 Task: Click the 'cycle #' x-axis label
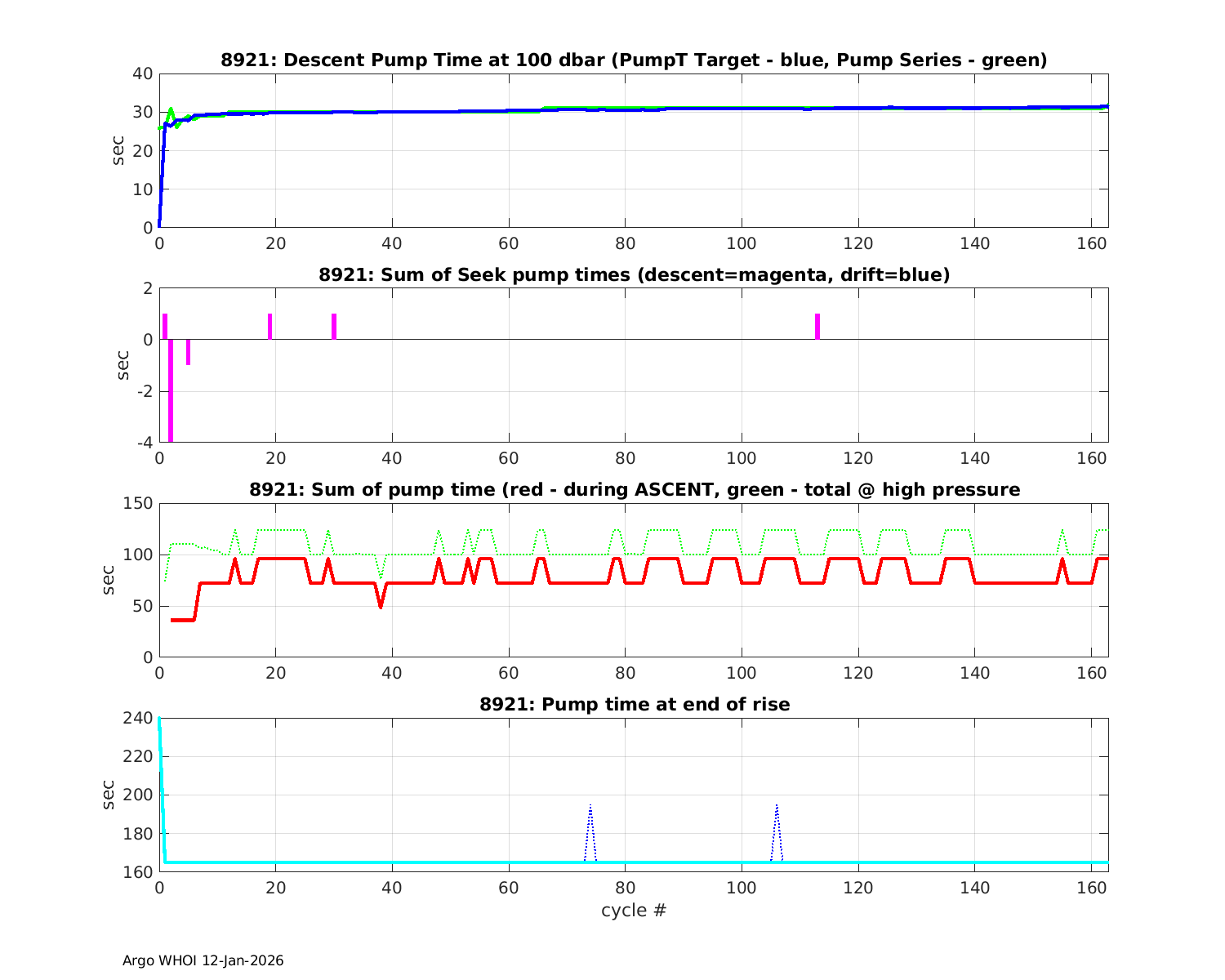[634, 910]
